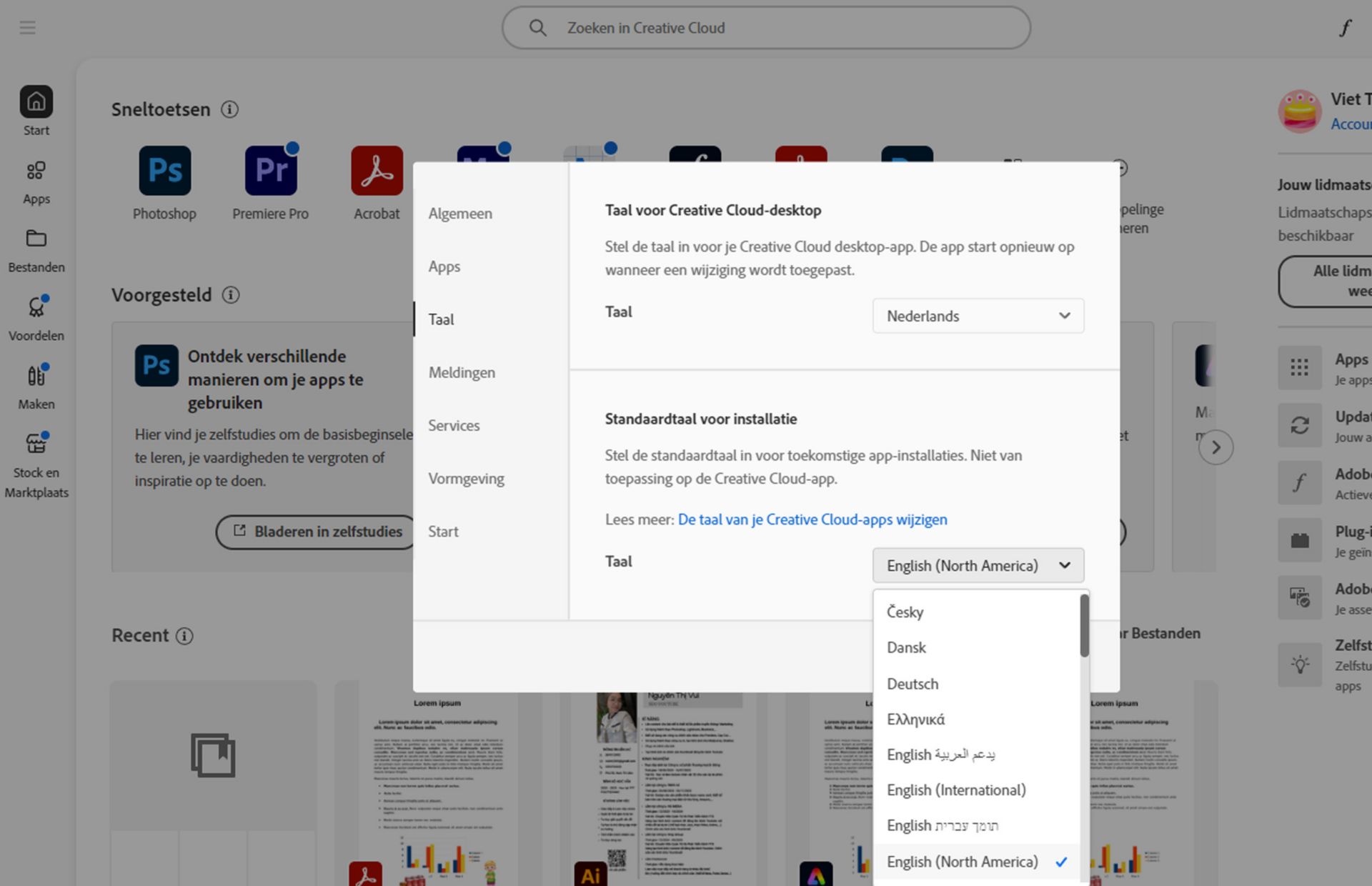Open the hamburger menu icon
Screen dimensions: 1372x886
tap(27, 28)
